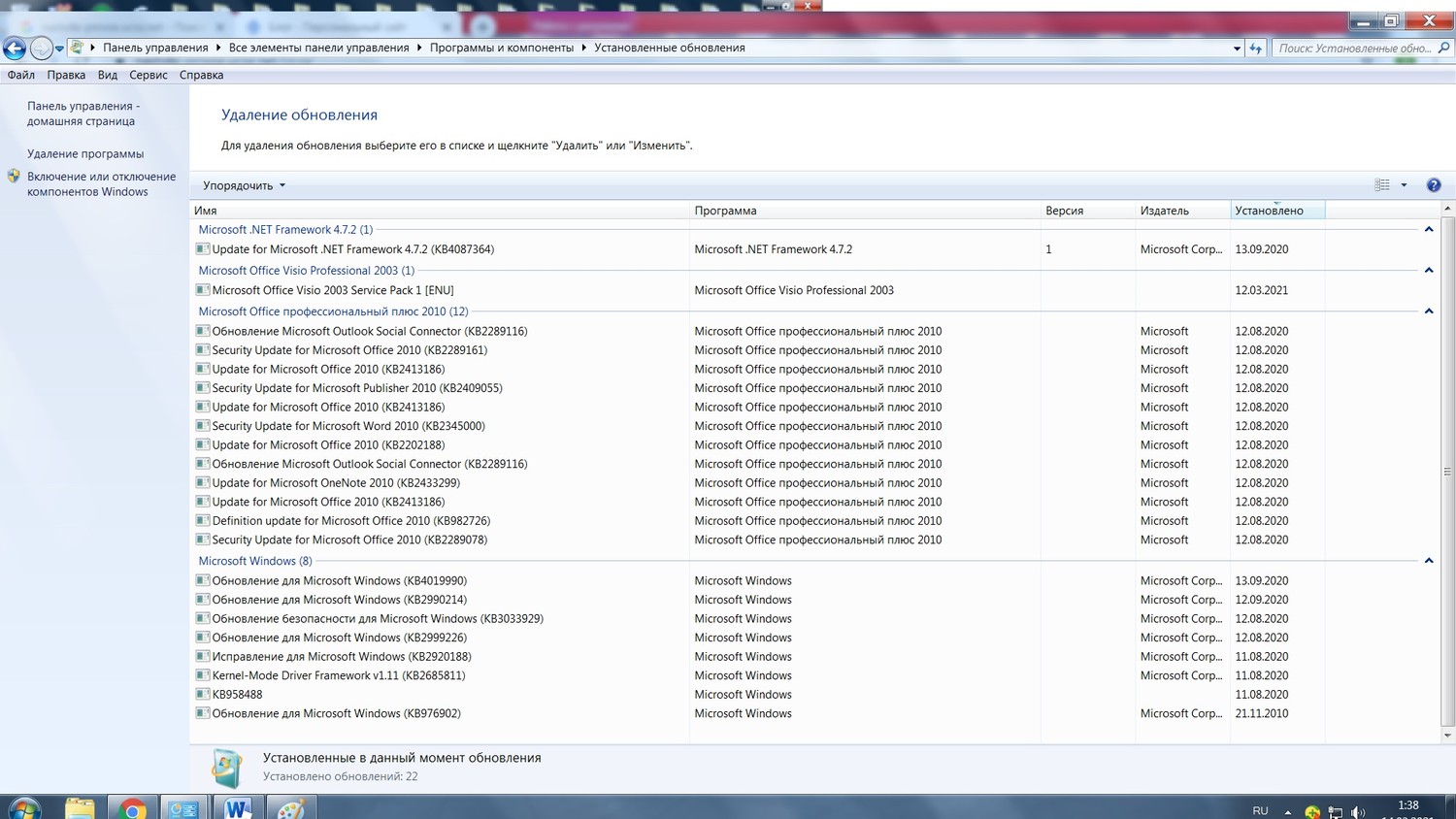Open Windows Explorer from the taskbar

[x=80, y=808]
